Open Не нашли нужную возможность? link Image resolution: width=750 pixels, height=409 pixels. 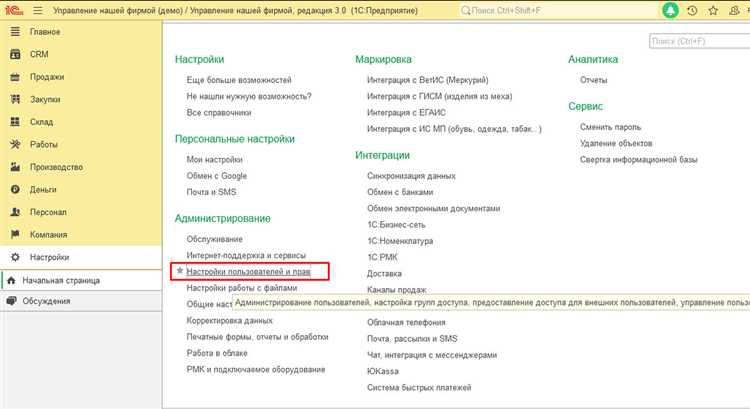coord(249,96)
